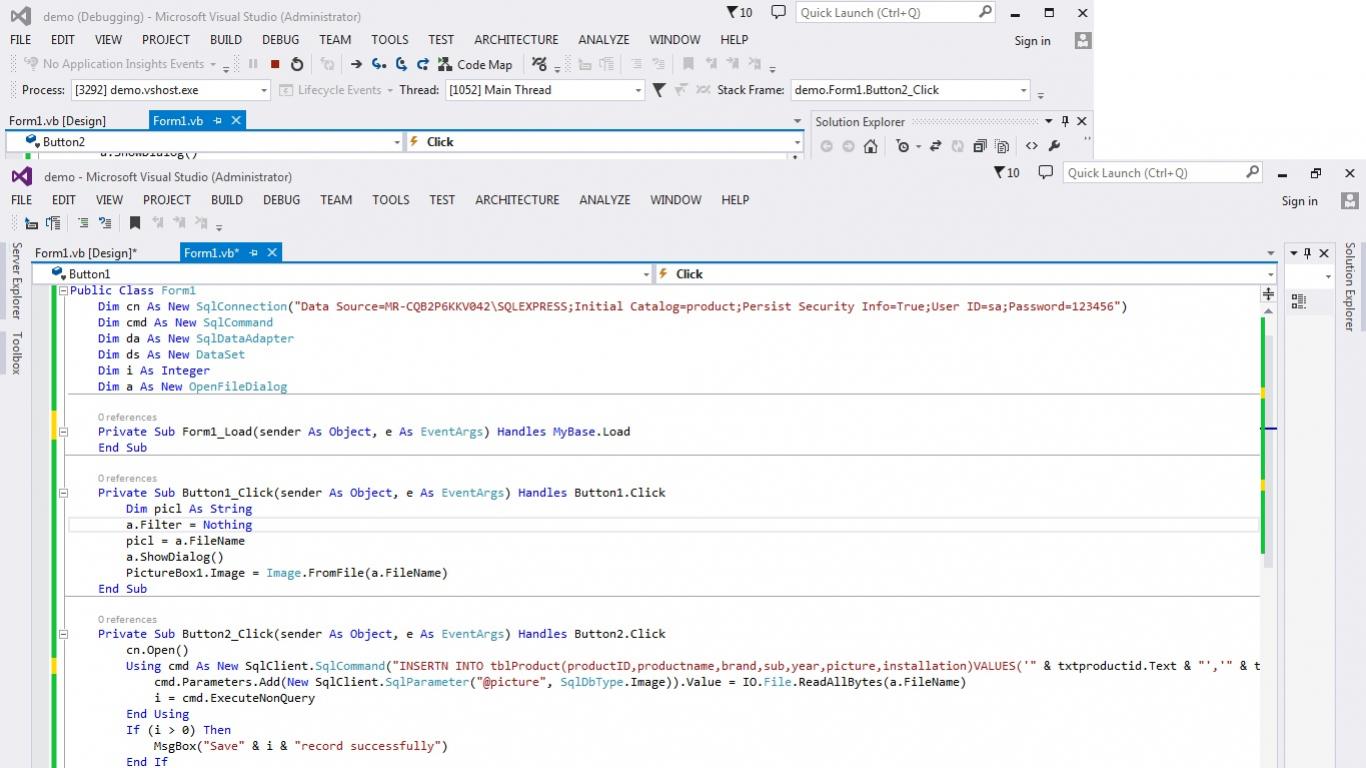This screenshot has width=1366, height=768.
Task: Click Sign in link in front window
Action: 1300,201
